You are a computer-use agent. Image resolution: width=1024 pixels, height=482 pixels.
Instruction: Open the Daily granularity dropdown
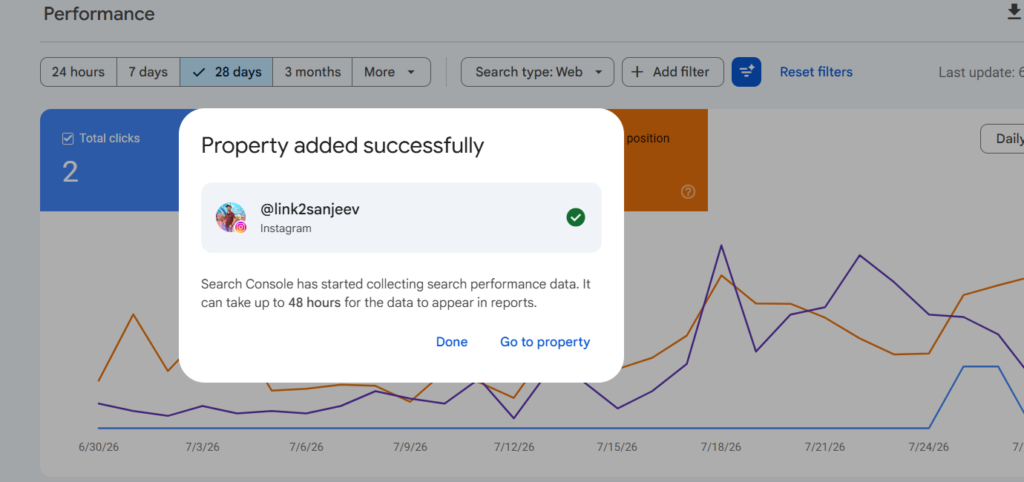1002,138
